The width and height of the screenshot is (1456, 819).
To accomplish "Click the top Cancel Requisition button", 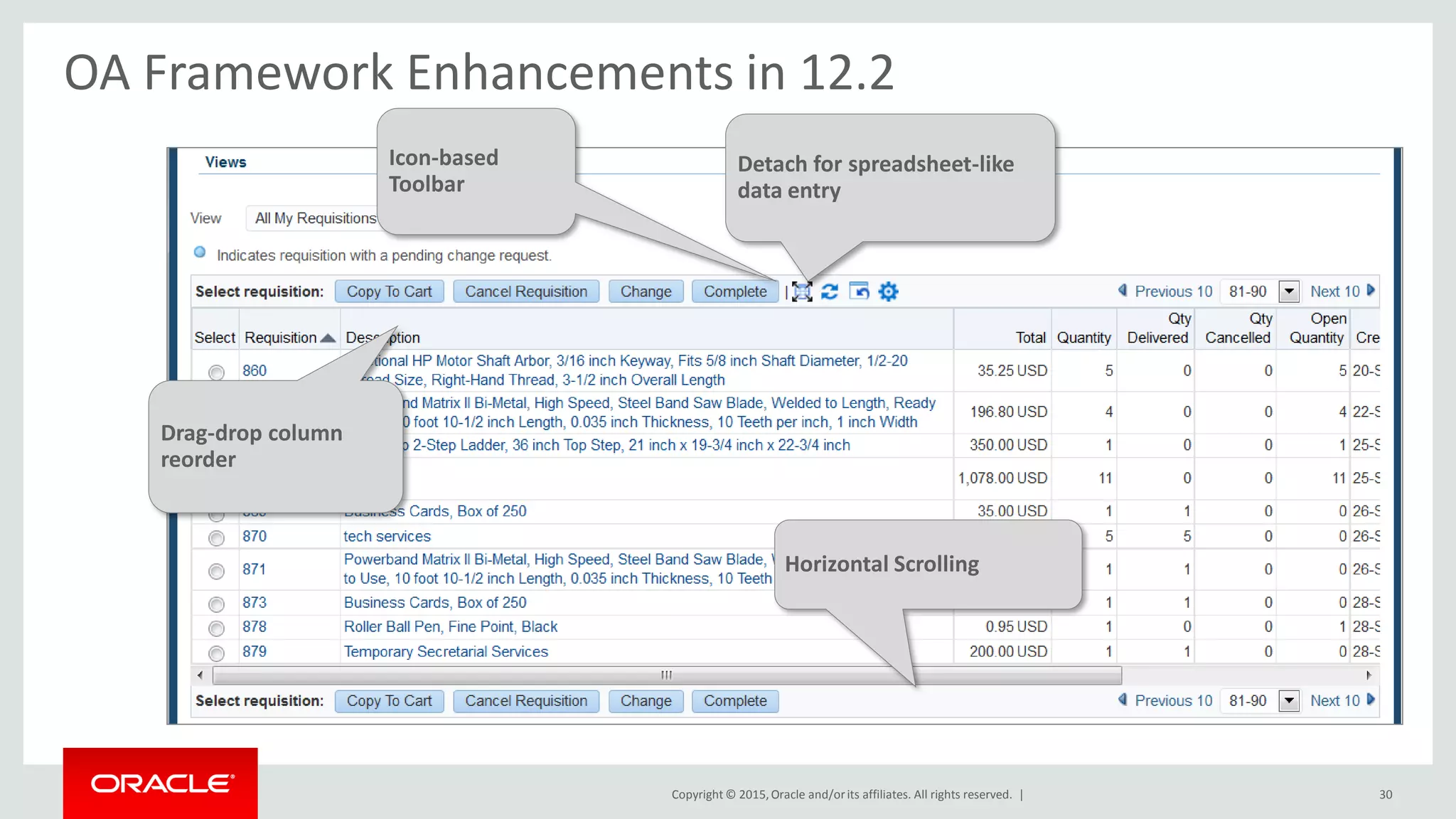I will (526, 291).
